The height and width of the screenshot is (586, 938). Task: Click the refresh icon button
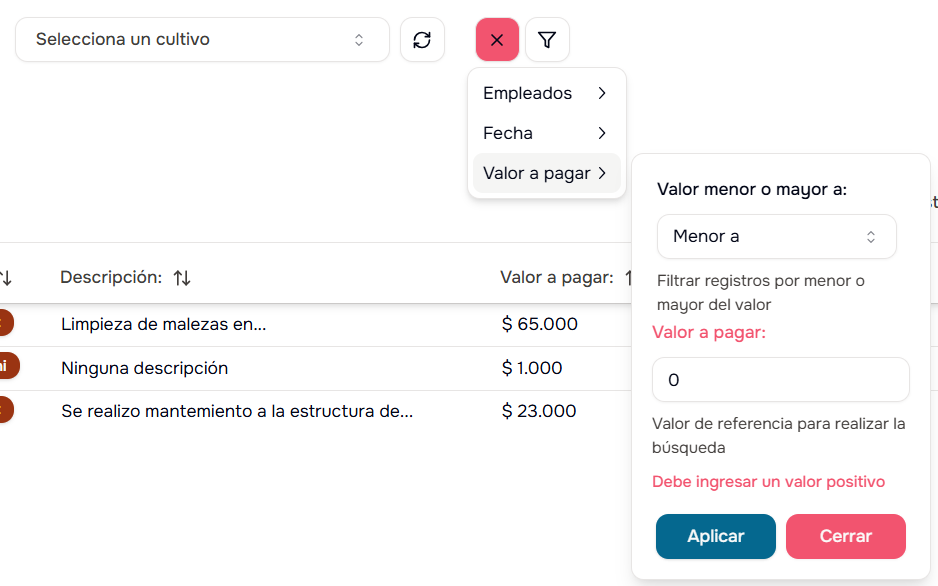coord(422,40)
